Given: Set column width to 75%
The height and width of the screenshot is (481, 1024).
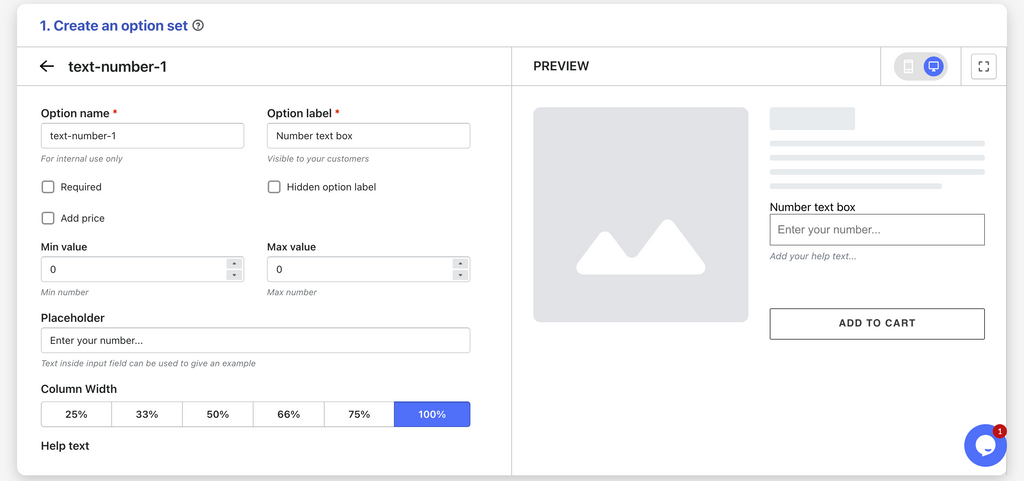Looking at the screenshot, I should (x=359, y=414).
